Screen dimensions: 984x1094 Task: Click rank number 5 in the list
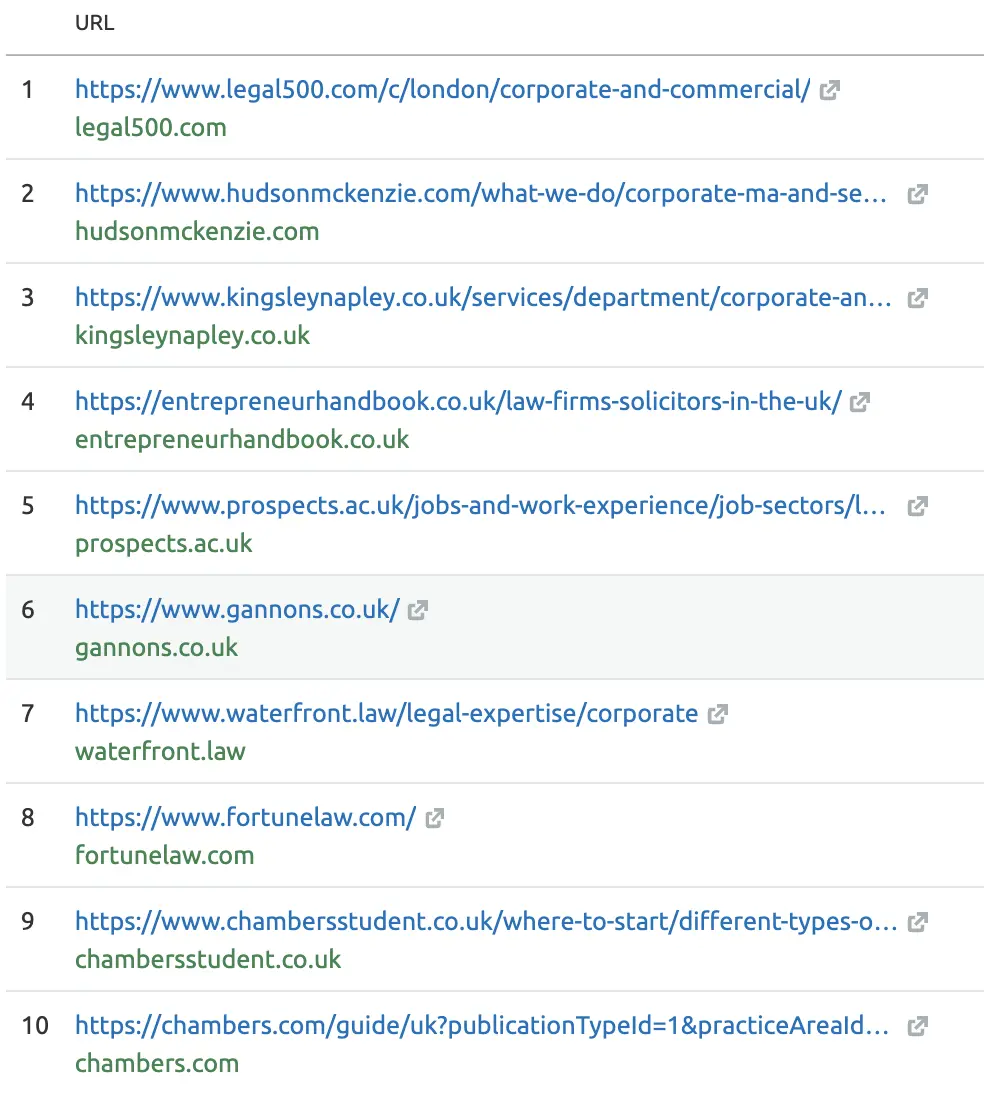coord(28,506)
